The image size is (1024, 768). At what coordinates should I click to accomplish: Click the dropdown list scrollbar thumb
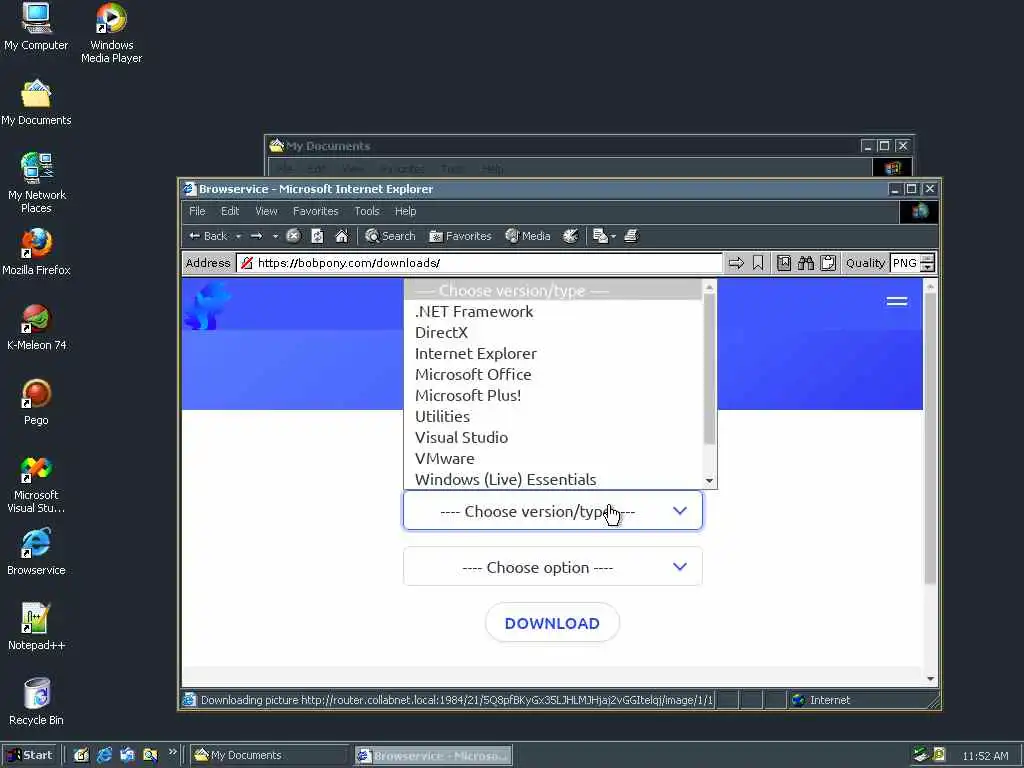tap(709, 369)
